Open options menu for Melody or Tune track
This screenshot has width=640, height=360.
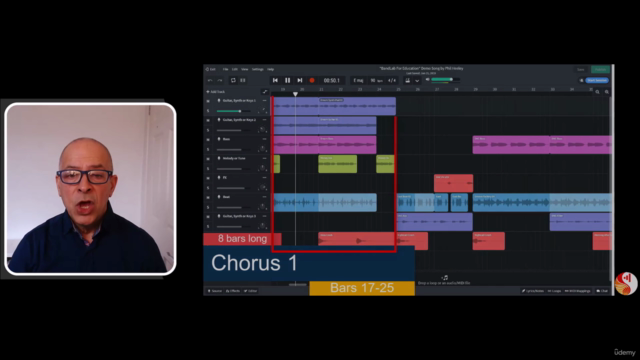(264, 158)
